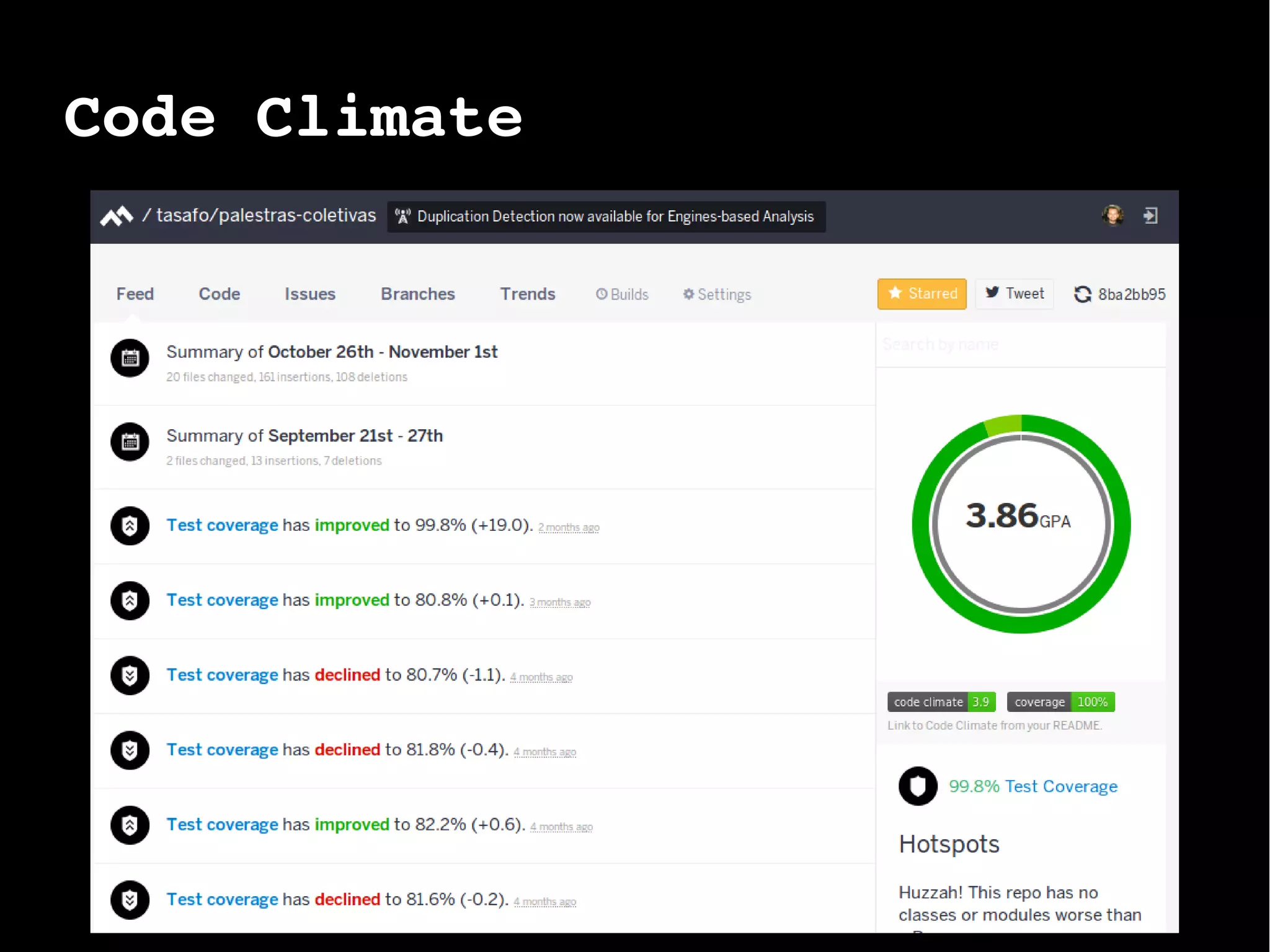The height and width of the screenshot is (952, 1270).
Task: Switch to the Branches tab
Action: [418, 294]
